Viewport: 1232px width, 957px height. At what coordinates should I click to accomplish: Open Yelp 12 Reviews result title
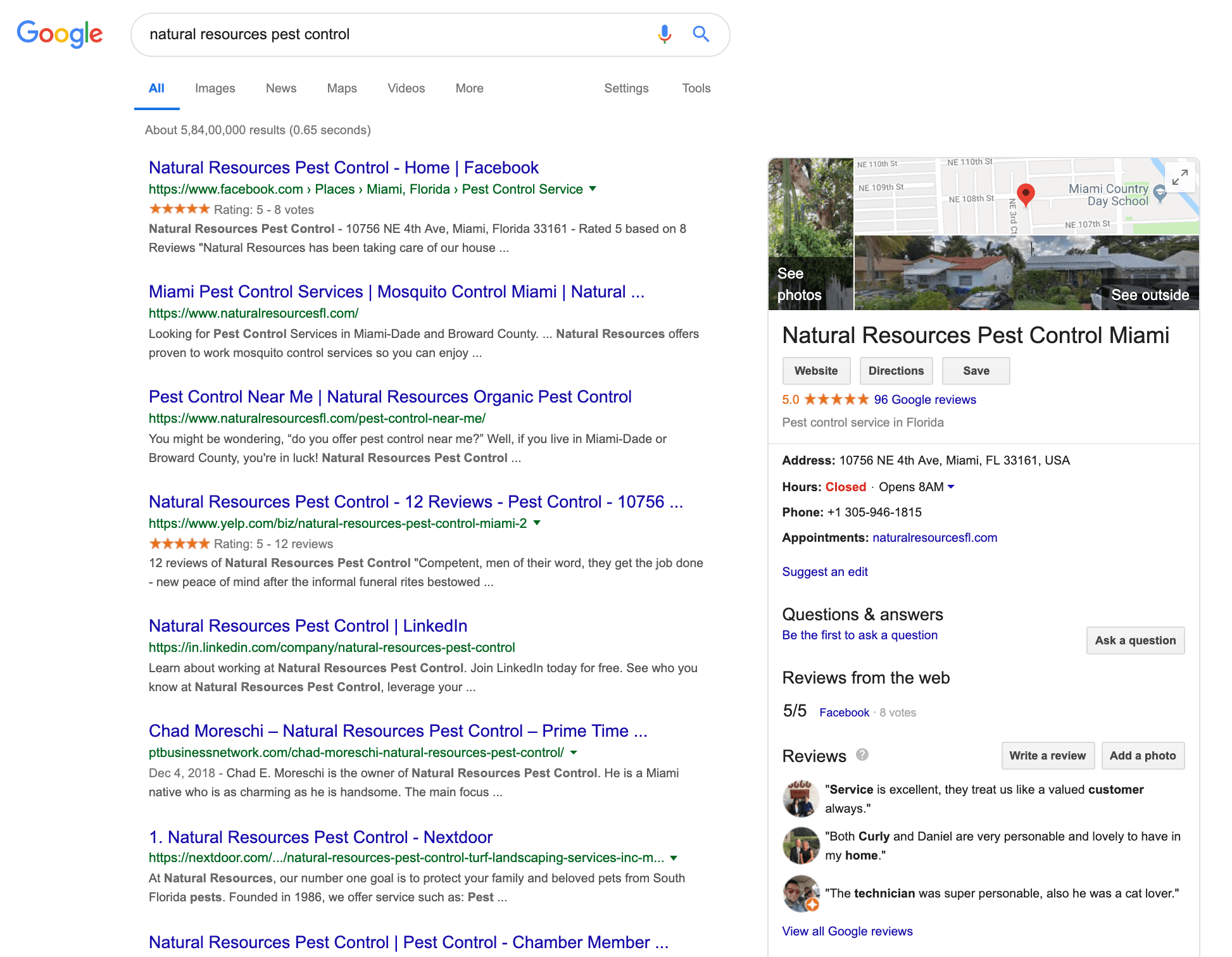[416, 502]
